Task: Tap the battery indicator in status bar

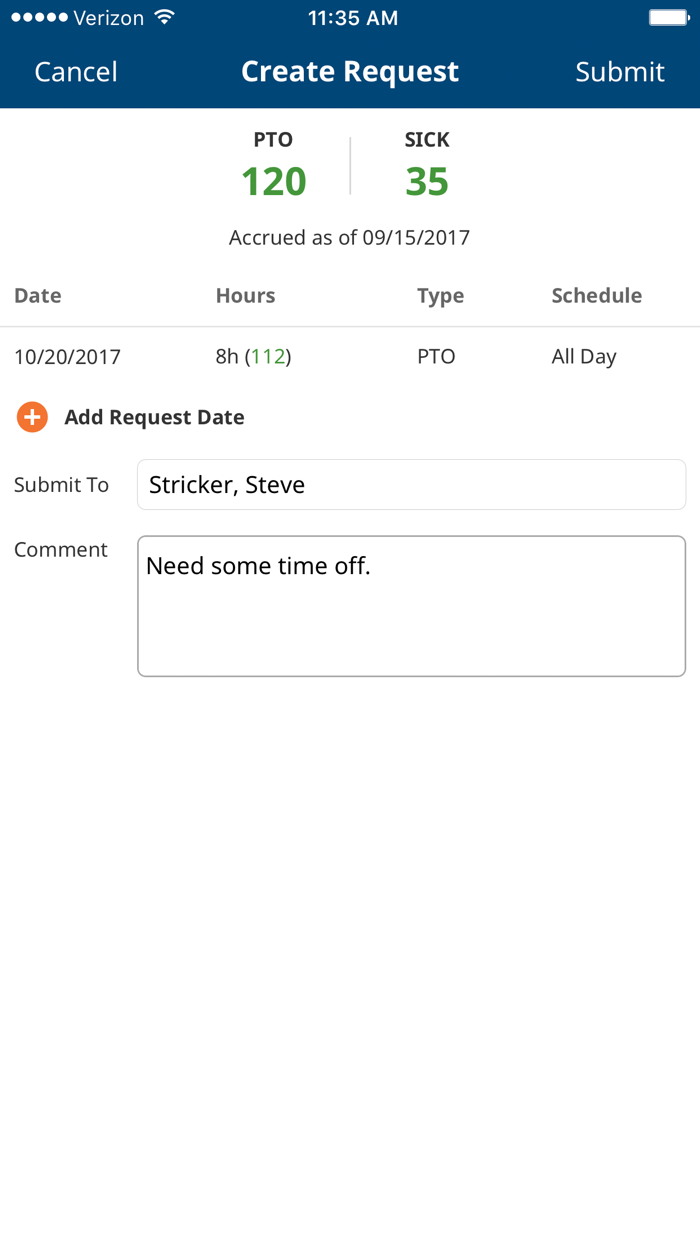Action: click(x=668, y=16)
